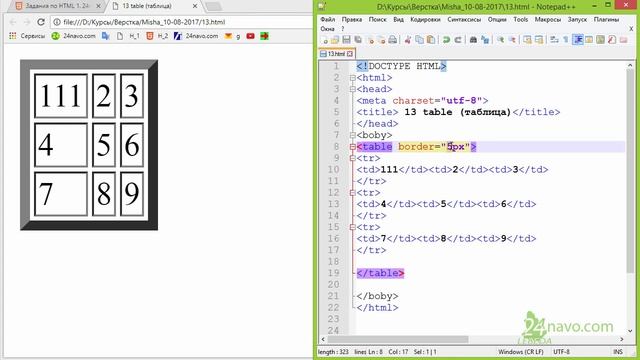Click the Redo arrow icon
This screenshot has width=640, height=360.
click(x=458, y=40)
